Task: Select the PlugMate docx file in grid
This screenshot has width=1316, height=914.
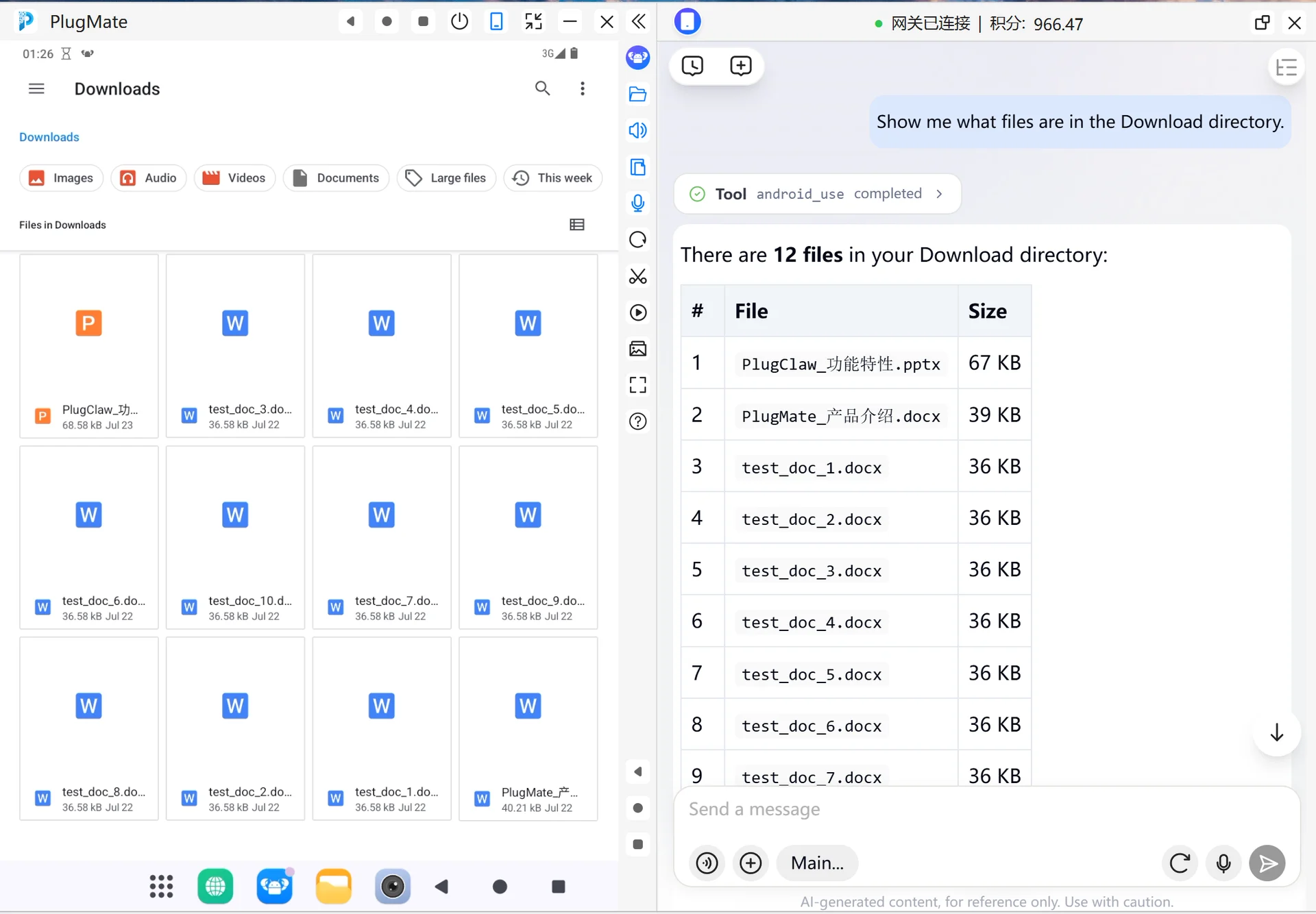Action: tap(528, 728)
